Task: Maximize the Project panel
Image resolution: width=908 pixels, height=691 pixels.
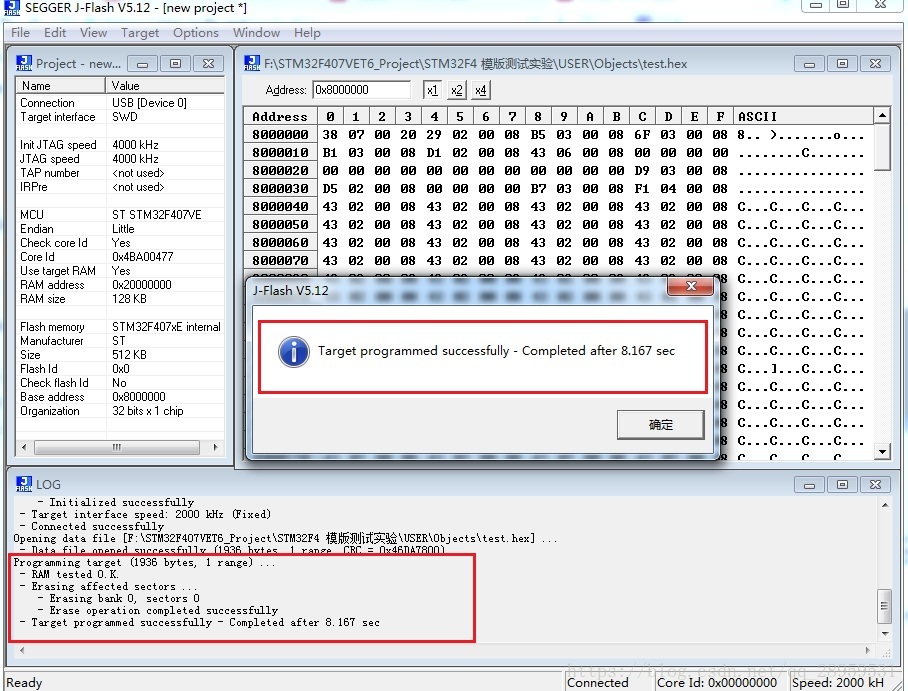Action: pos(175,64)
